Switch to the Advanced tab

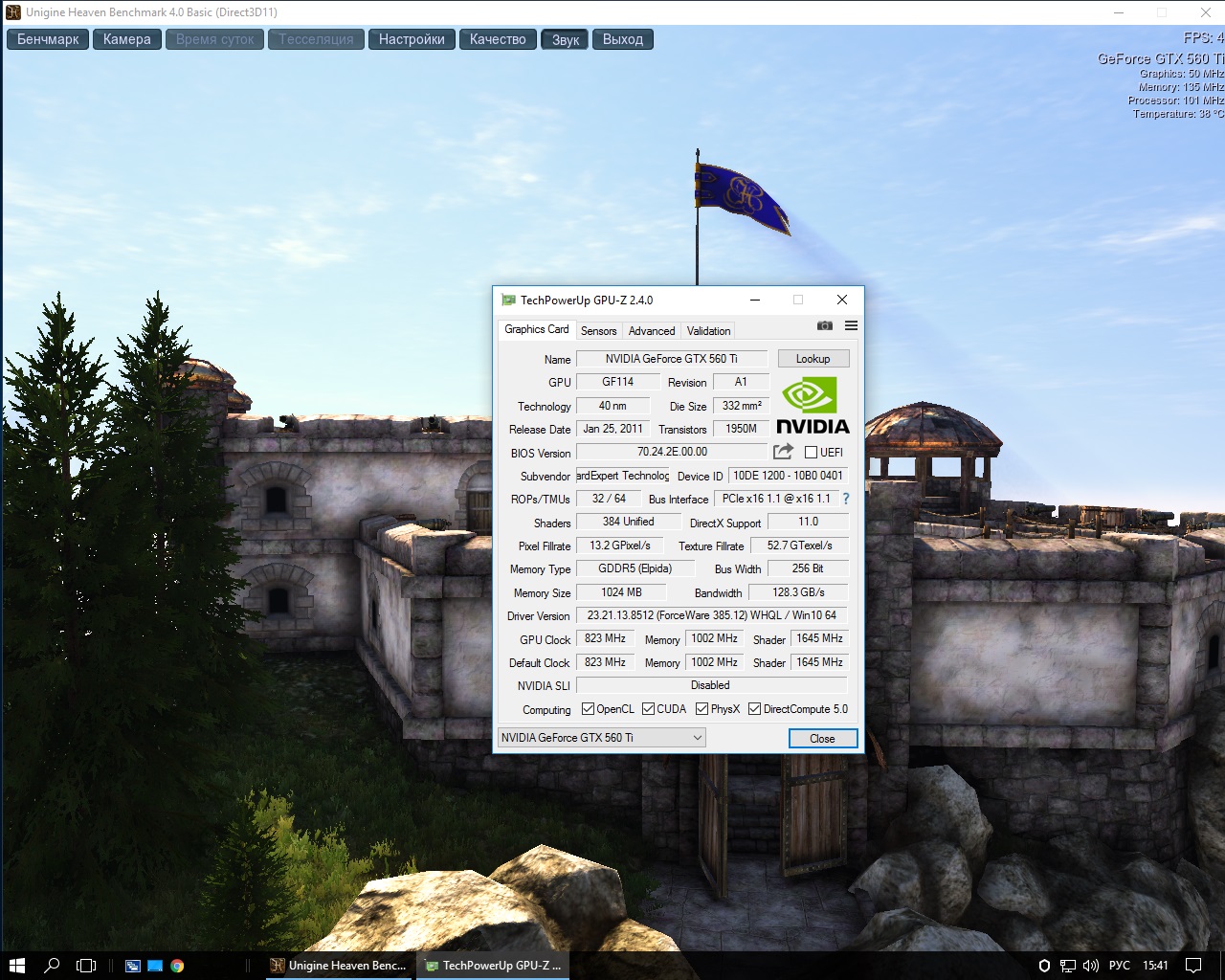pyautogui.click(x=652, y=331)
